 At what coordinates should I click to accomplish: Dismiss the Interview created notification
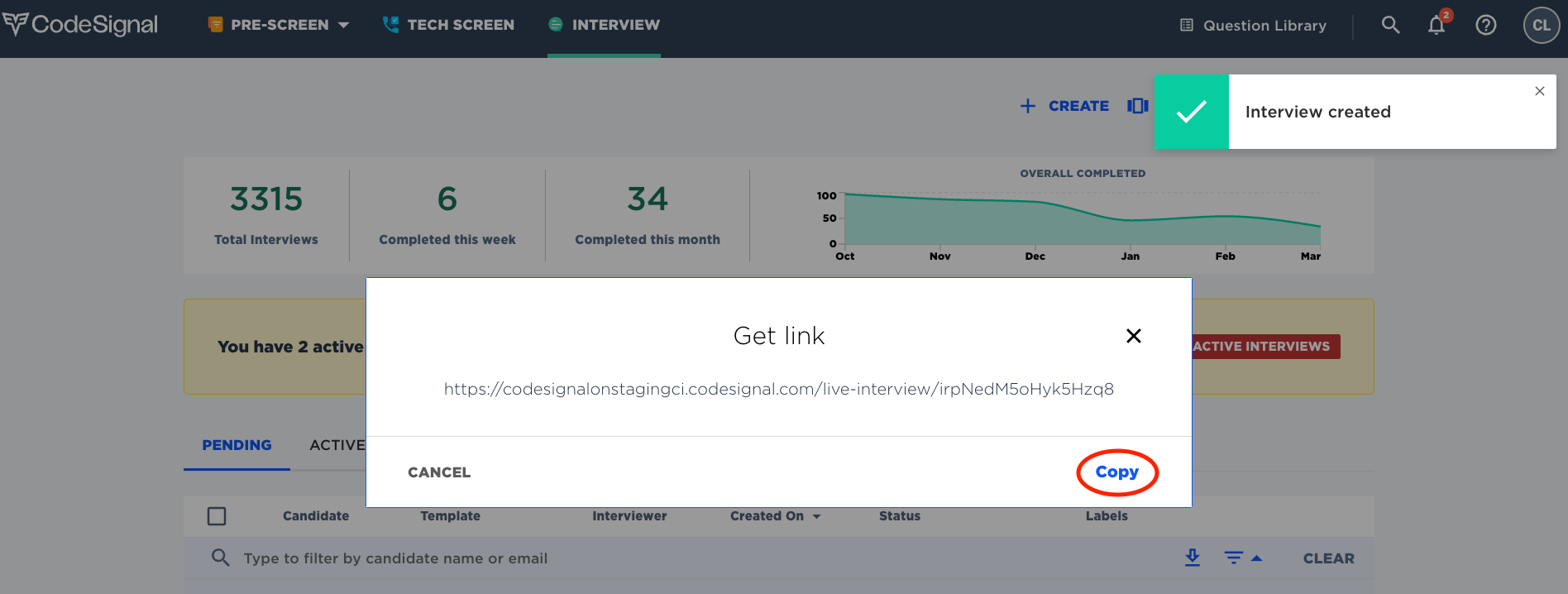click(x=1540, y=91)
